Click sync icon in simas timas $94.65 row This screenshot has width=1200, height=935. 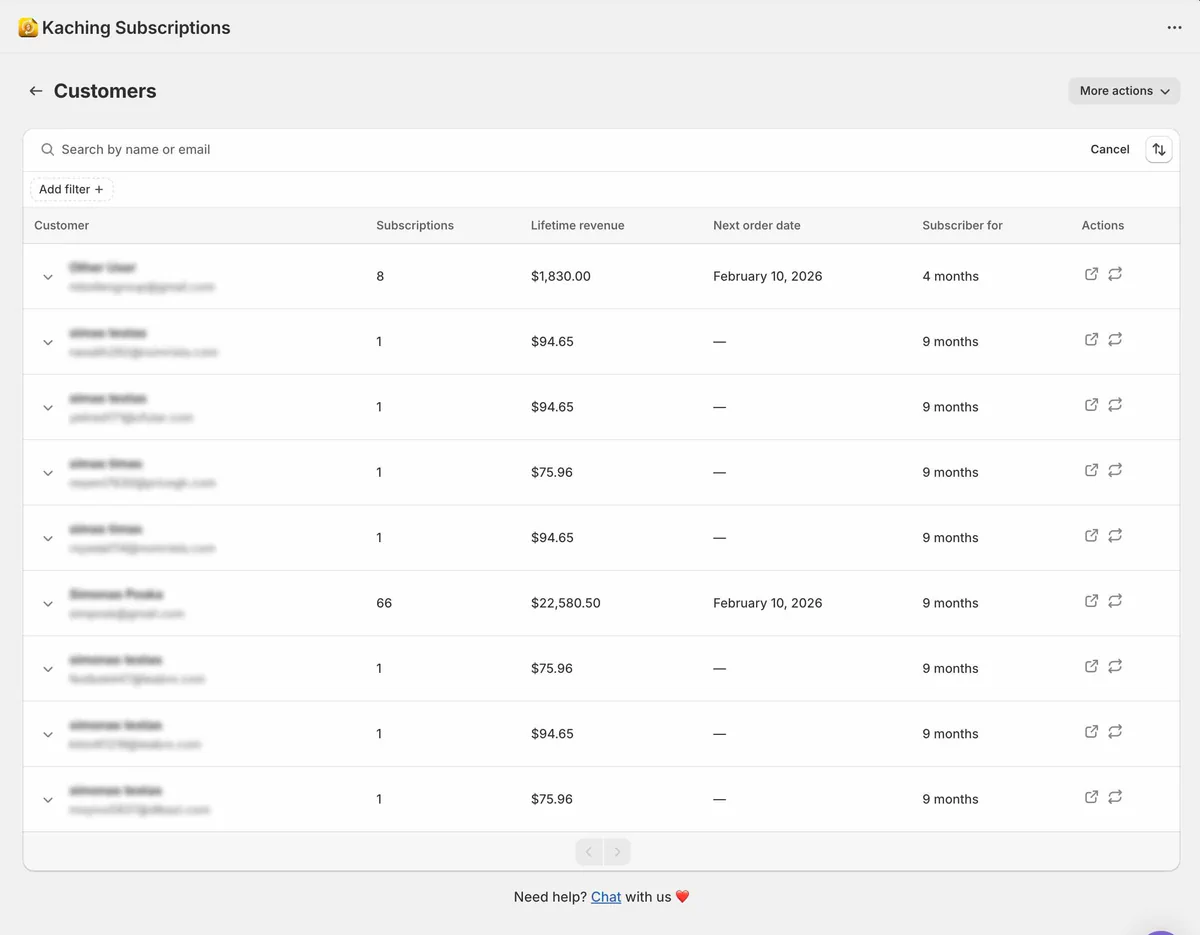click(1115, 536)
